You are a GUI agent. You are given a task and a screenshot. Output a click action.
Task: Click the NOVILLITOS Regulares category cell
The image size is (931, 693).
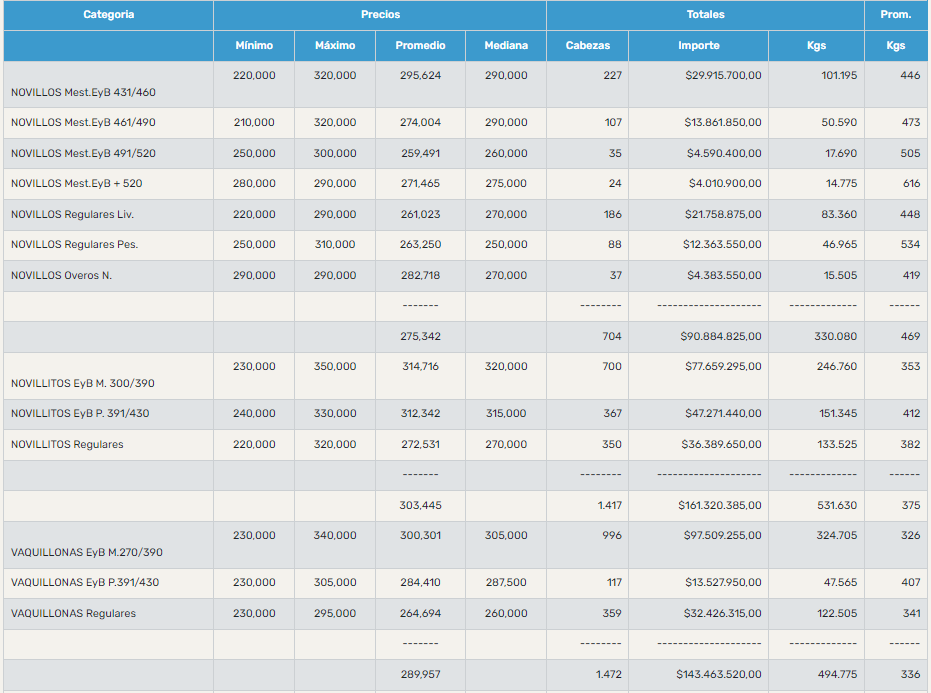click(67, 445)
